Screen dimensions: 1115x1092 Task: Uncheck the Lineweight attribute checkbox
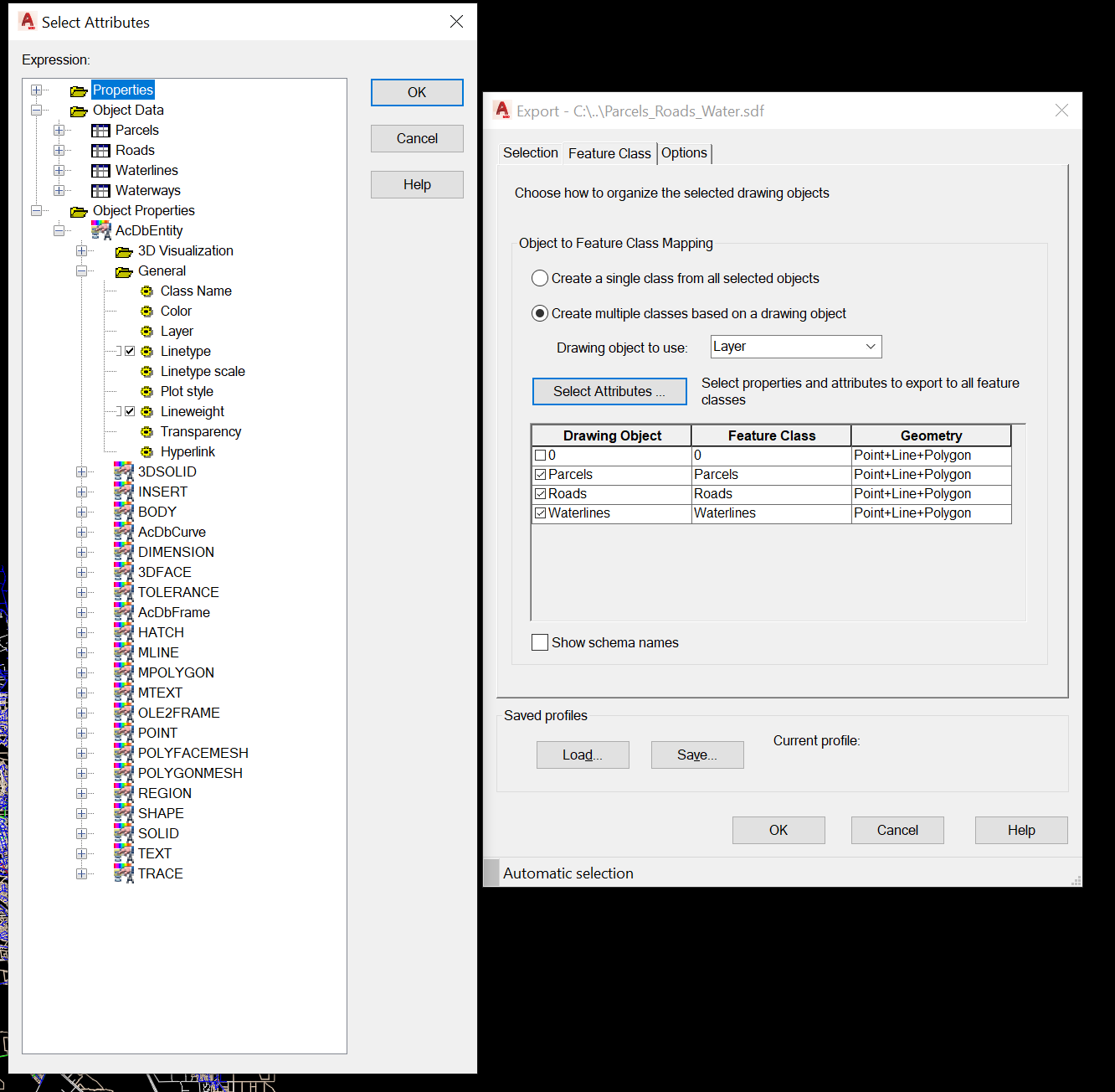point(130,411)
